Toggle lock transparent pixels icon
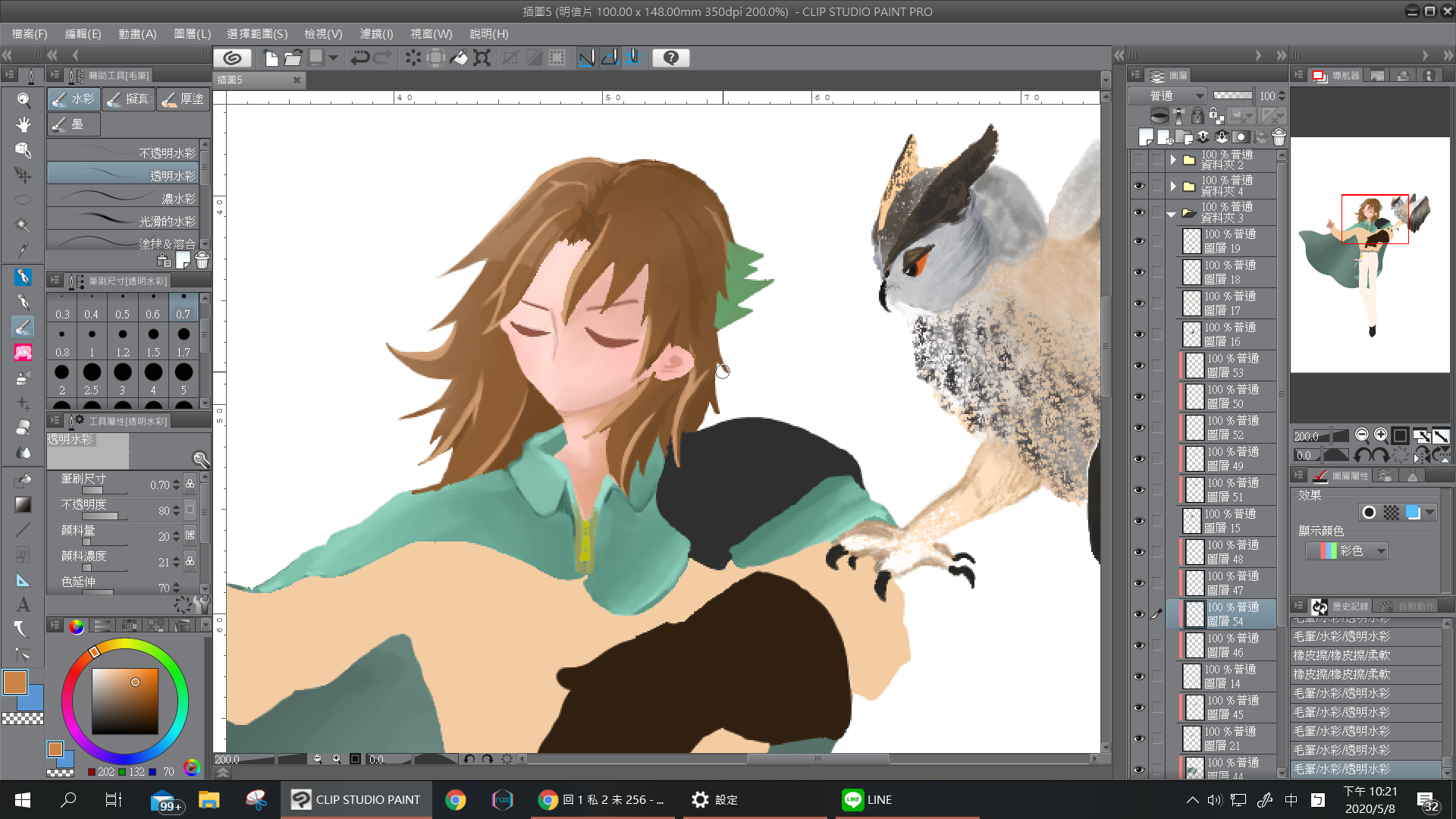Viewport: 1456px width, 819px height. tap(1216, 116)
